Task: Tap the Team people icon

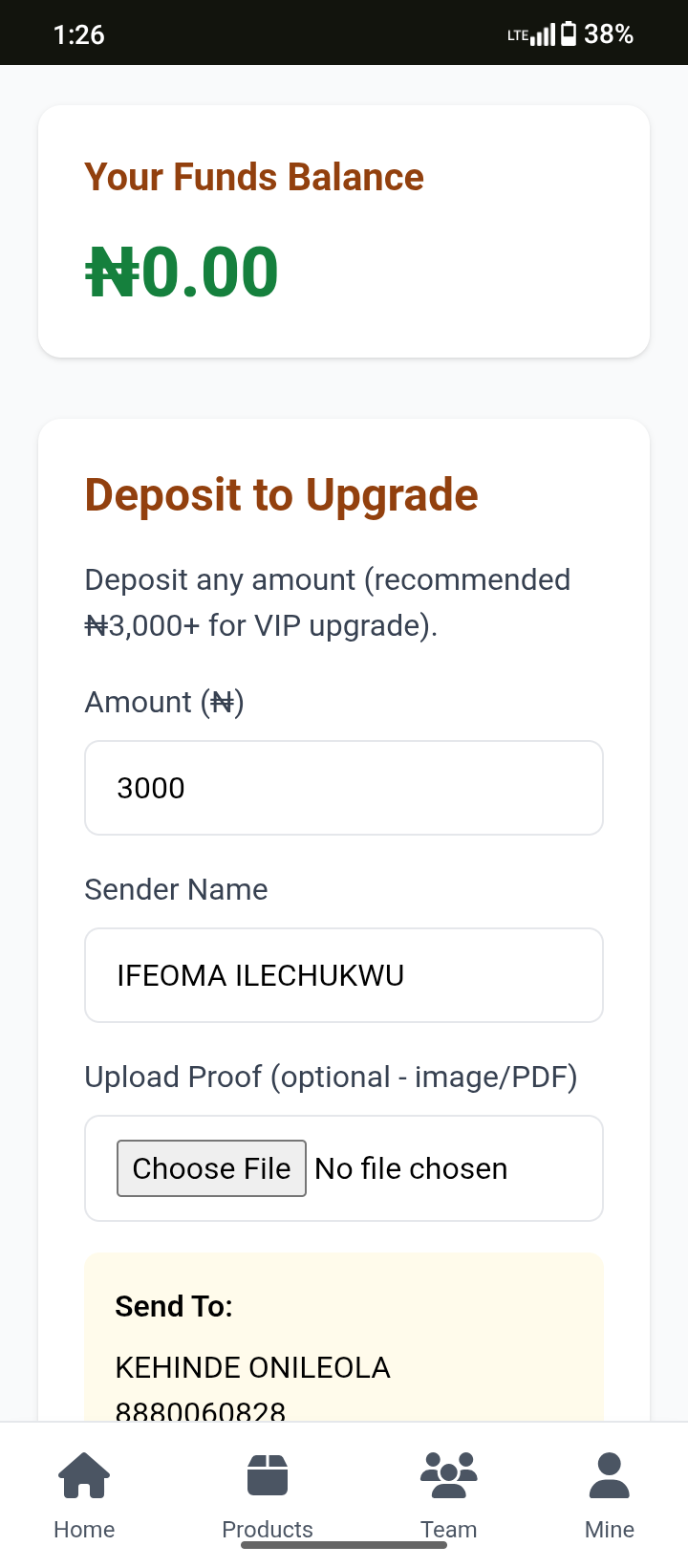Action: (448, 1474)
